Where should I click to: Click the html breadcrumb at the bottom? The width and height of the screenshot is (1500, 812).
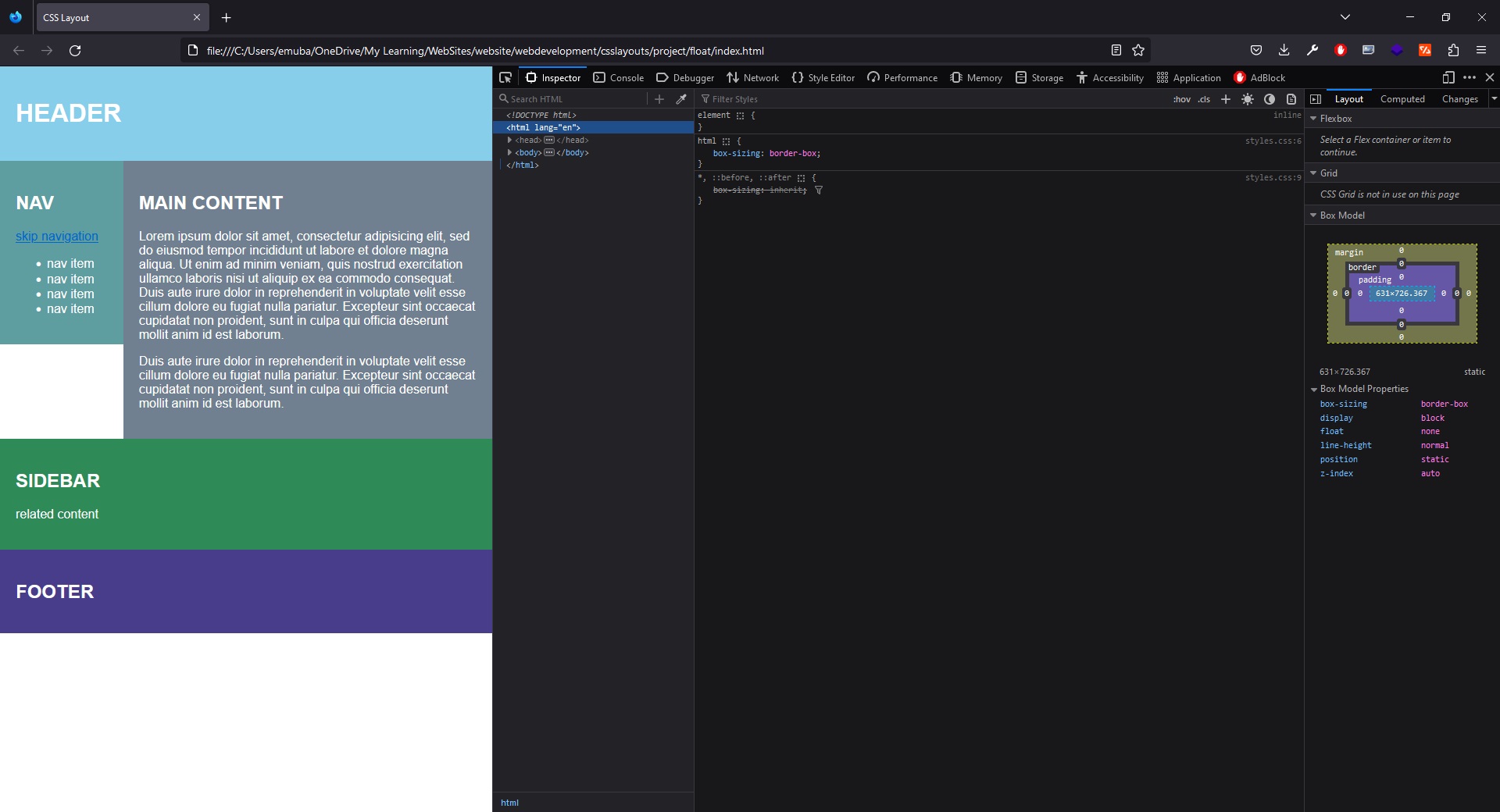coord(509,803)
